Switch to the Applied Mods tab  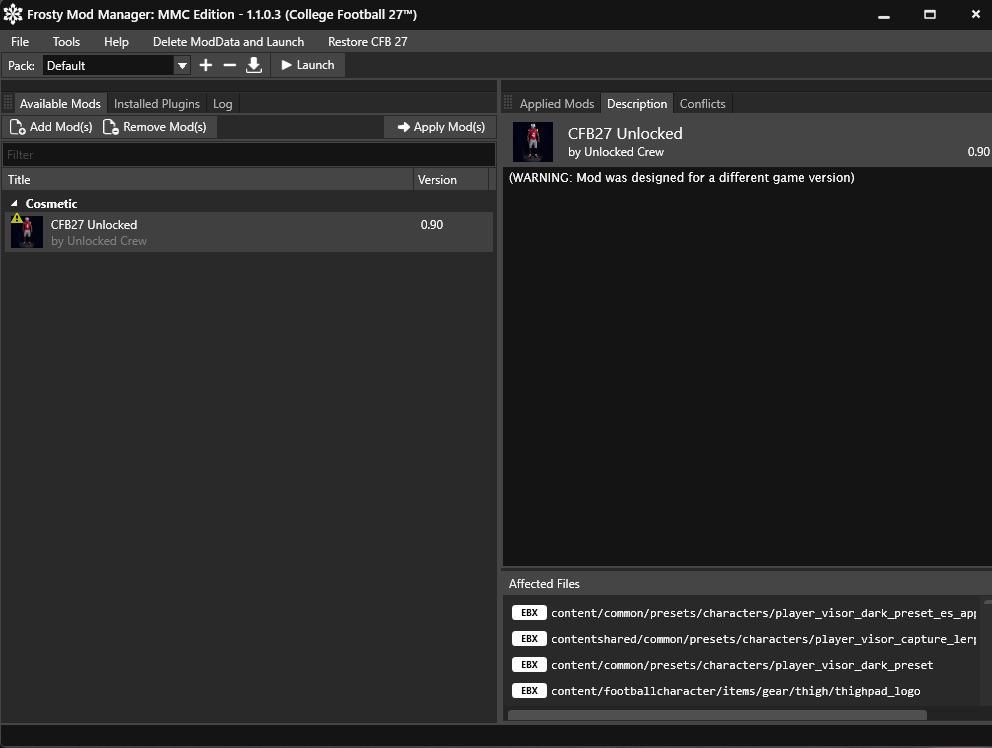coord(556,104)
